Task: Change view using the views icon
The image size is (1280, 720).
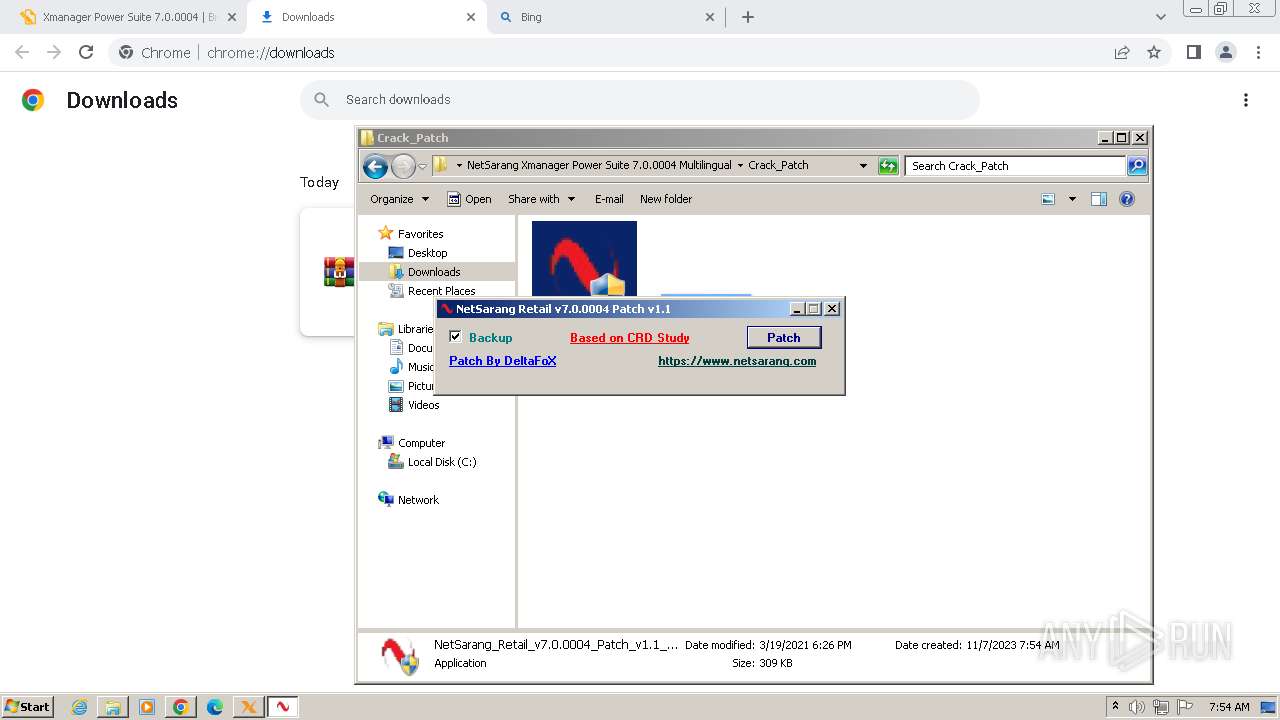Action: (1048, 199)
